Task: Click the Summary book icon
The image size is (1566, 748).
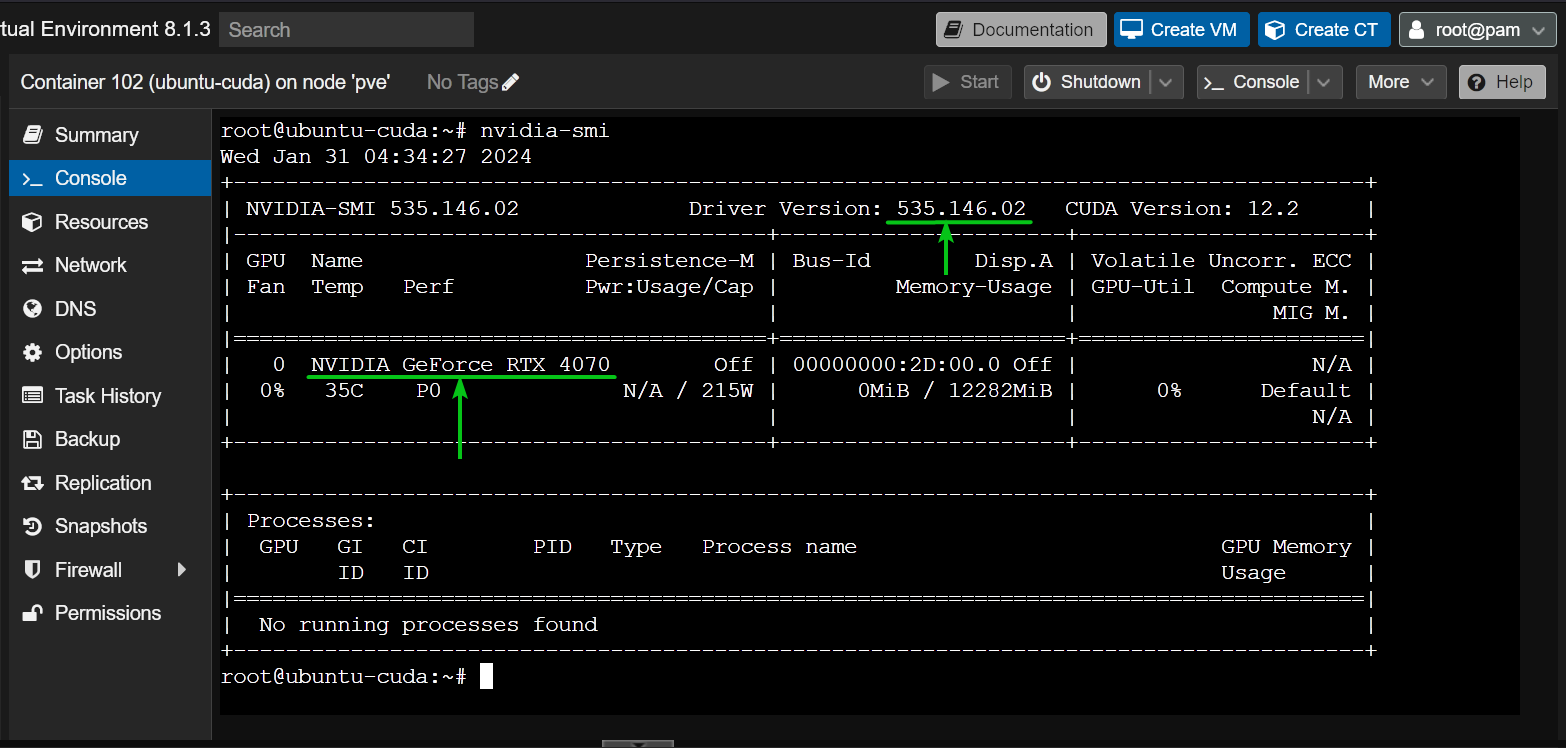Action: point(33,135)
